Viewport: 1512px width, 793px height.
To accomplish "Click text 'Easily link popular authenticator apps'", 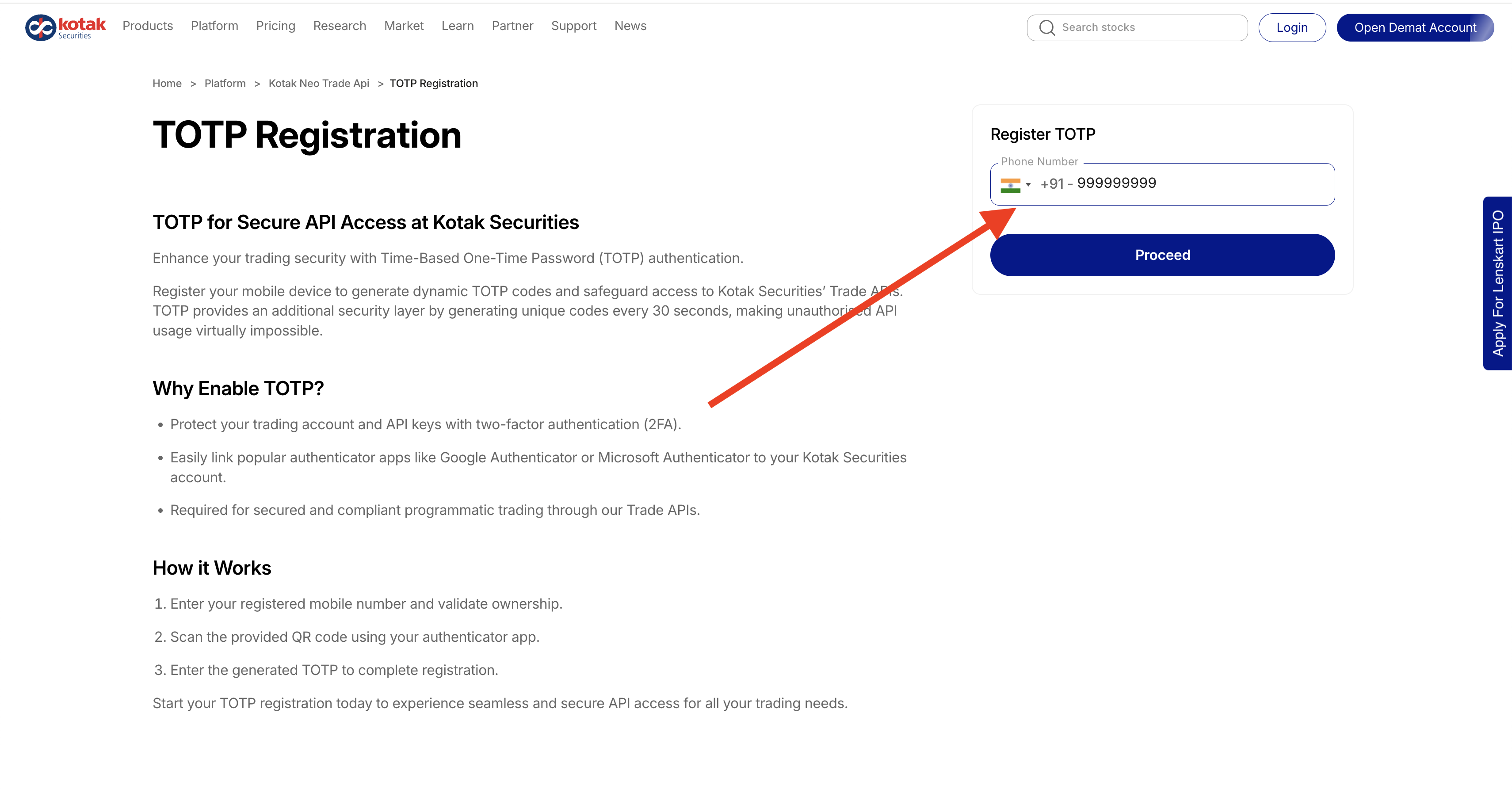I will 538,467.
